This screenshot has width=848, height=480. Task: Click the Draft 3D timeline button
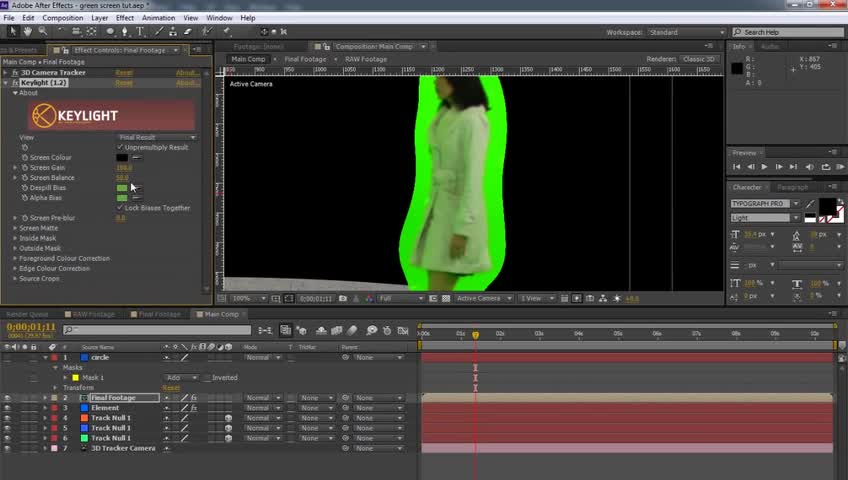click(x=302, y=330)
